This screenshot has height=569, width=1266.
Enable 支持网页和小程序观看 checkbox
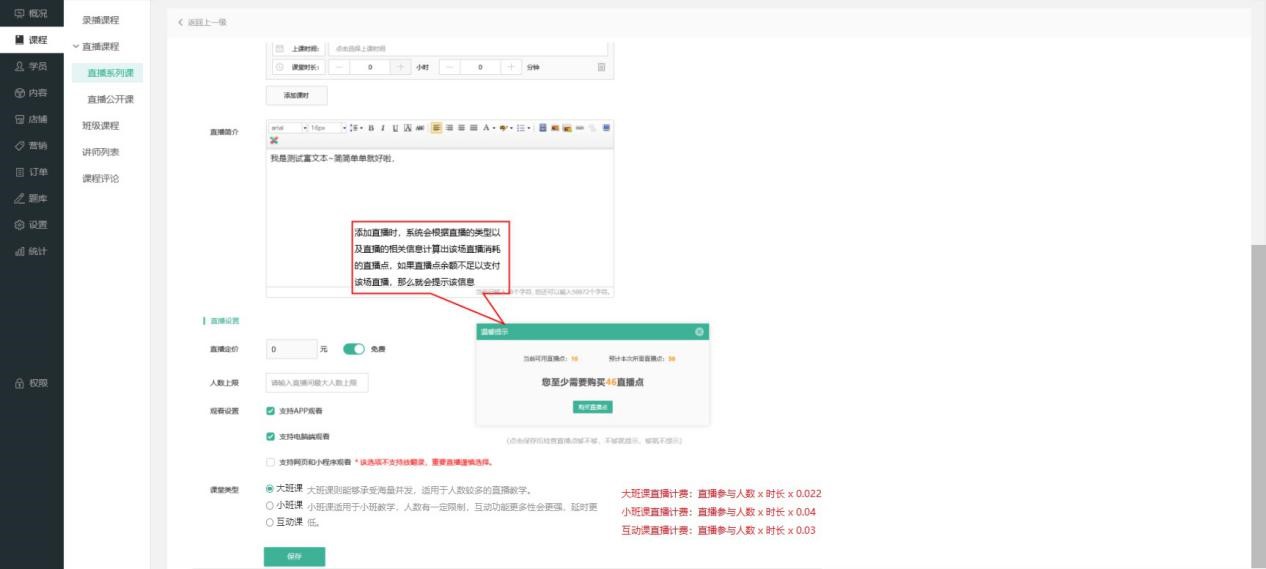(271, 463)
